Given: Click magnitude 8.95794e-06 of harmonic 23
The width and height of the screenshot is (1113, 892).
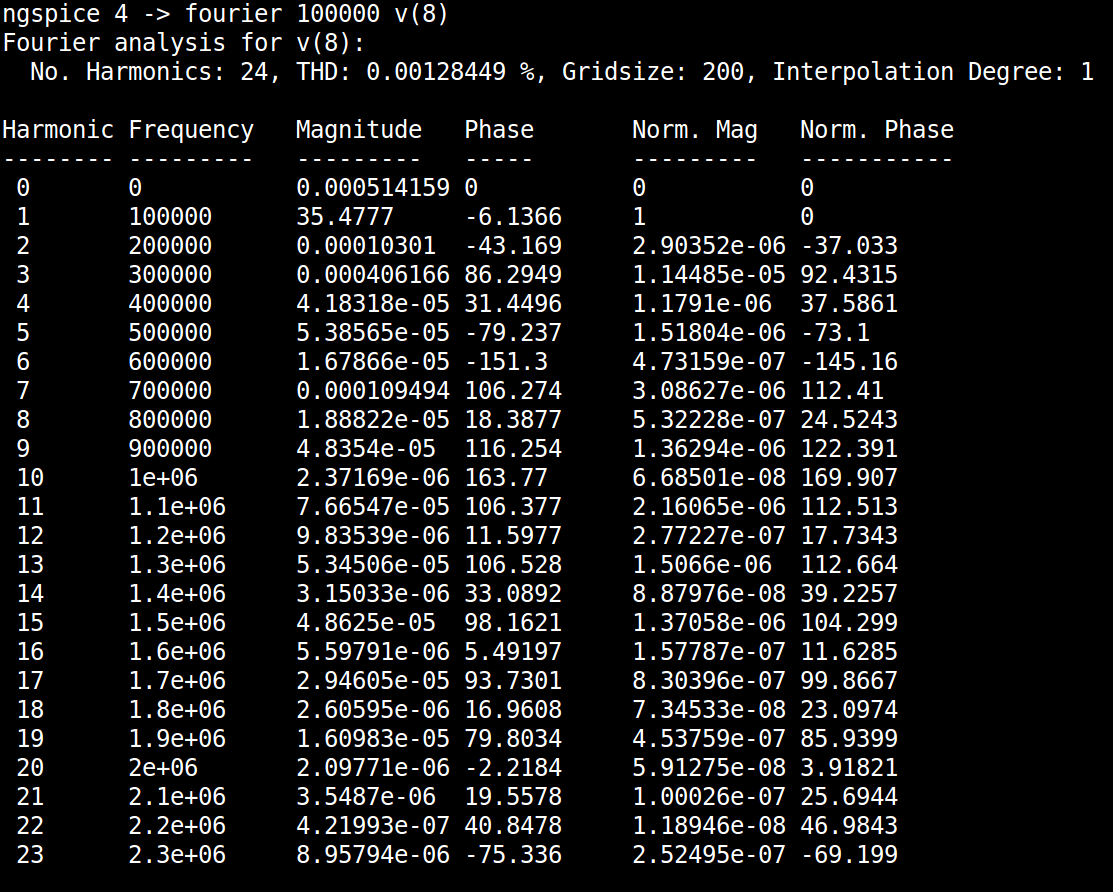Looking at the screenshot, I should (373, 855).
